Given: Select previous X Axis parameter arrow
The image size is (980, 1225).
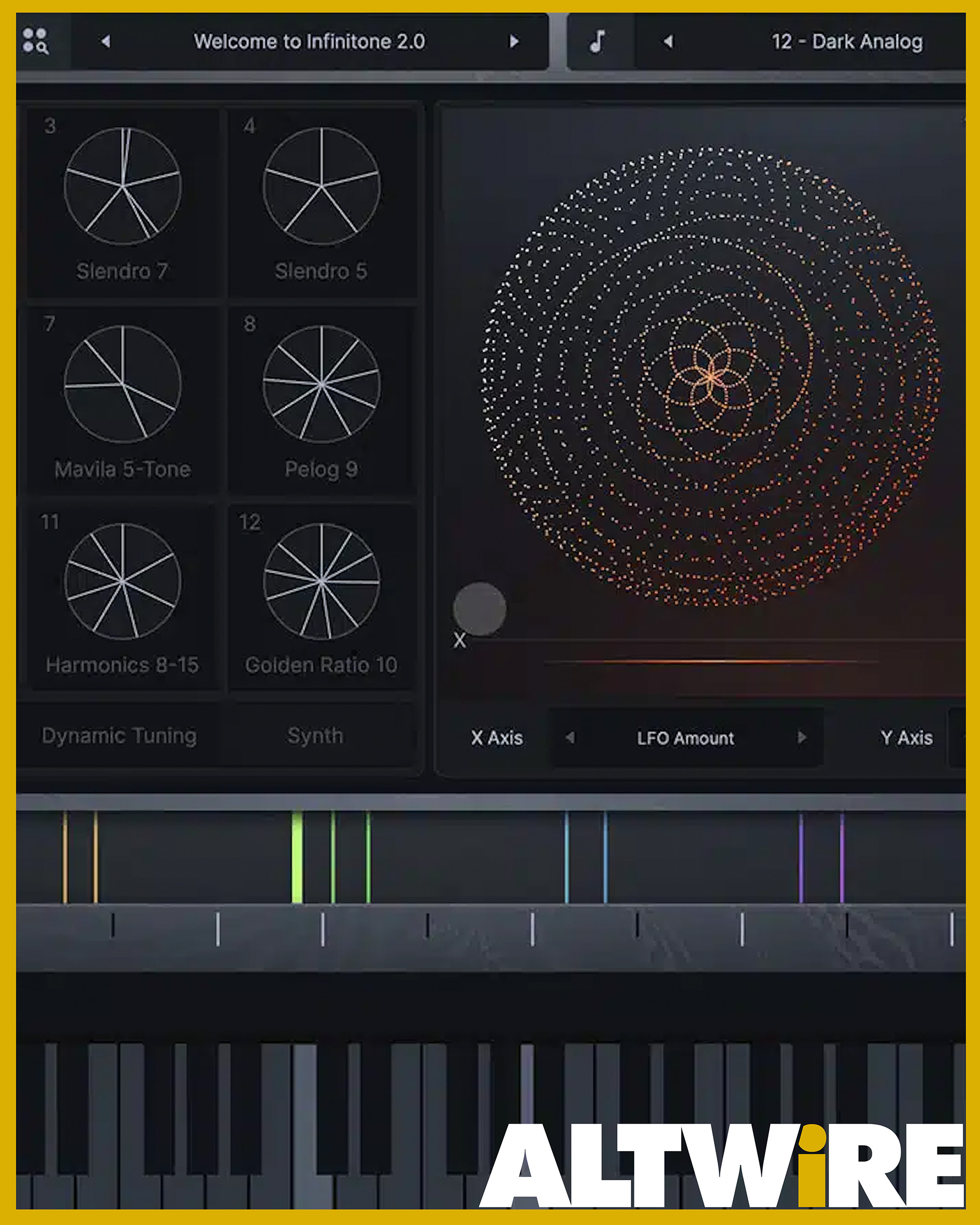Looking at the screenshot, I should 570,737.
